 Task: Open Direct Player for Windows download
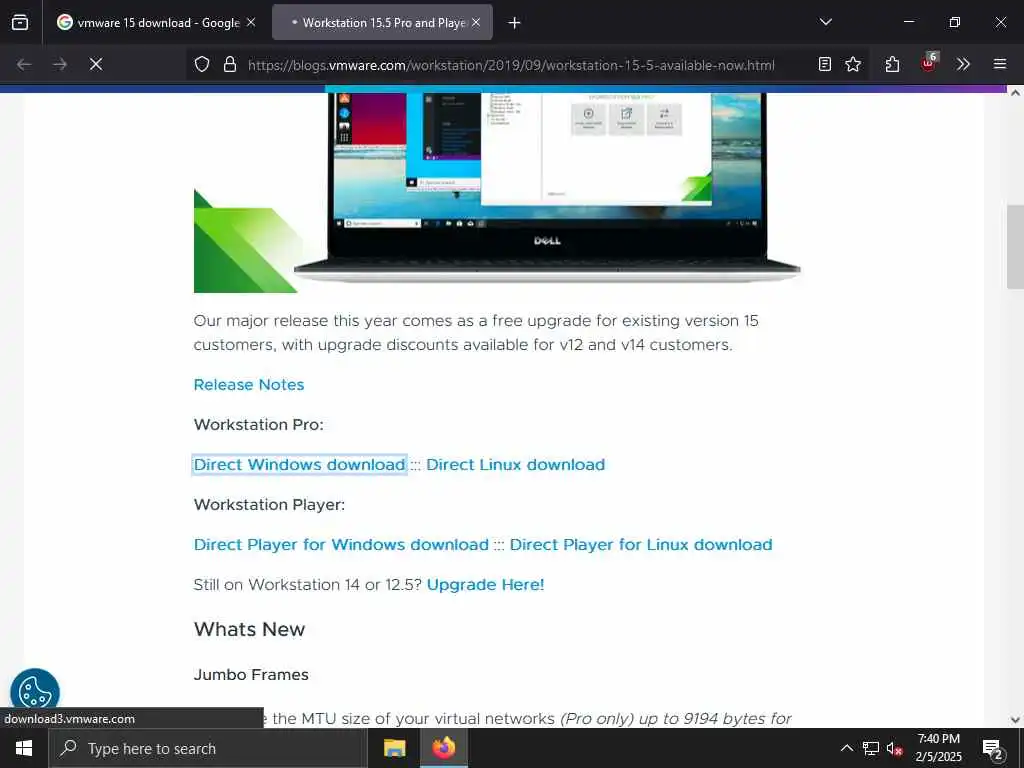click(341, 545)
